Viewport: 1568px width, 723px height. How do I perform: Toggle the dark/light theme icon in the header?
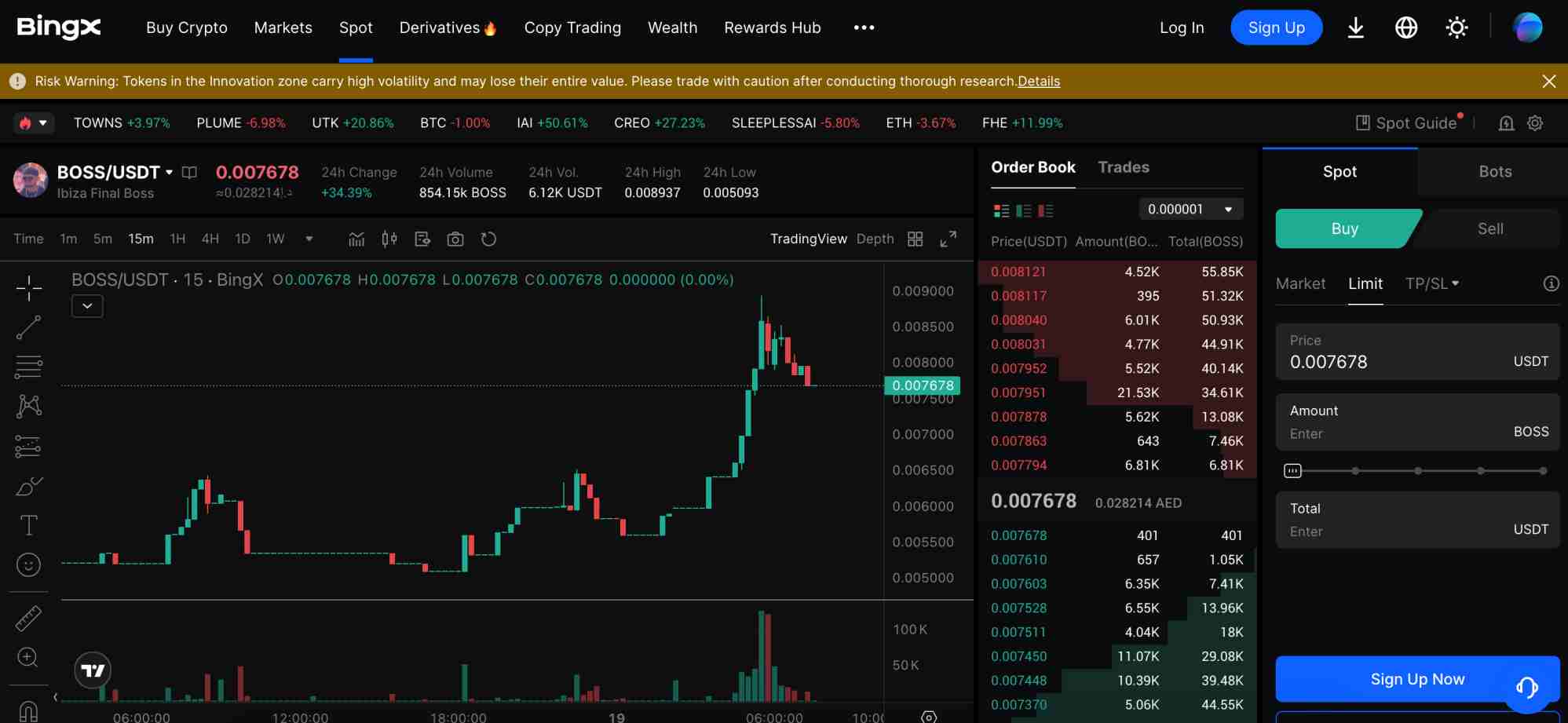[x=1457, y=27]
